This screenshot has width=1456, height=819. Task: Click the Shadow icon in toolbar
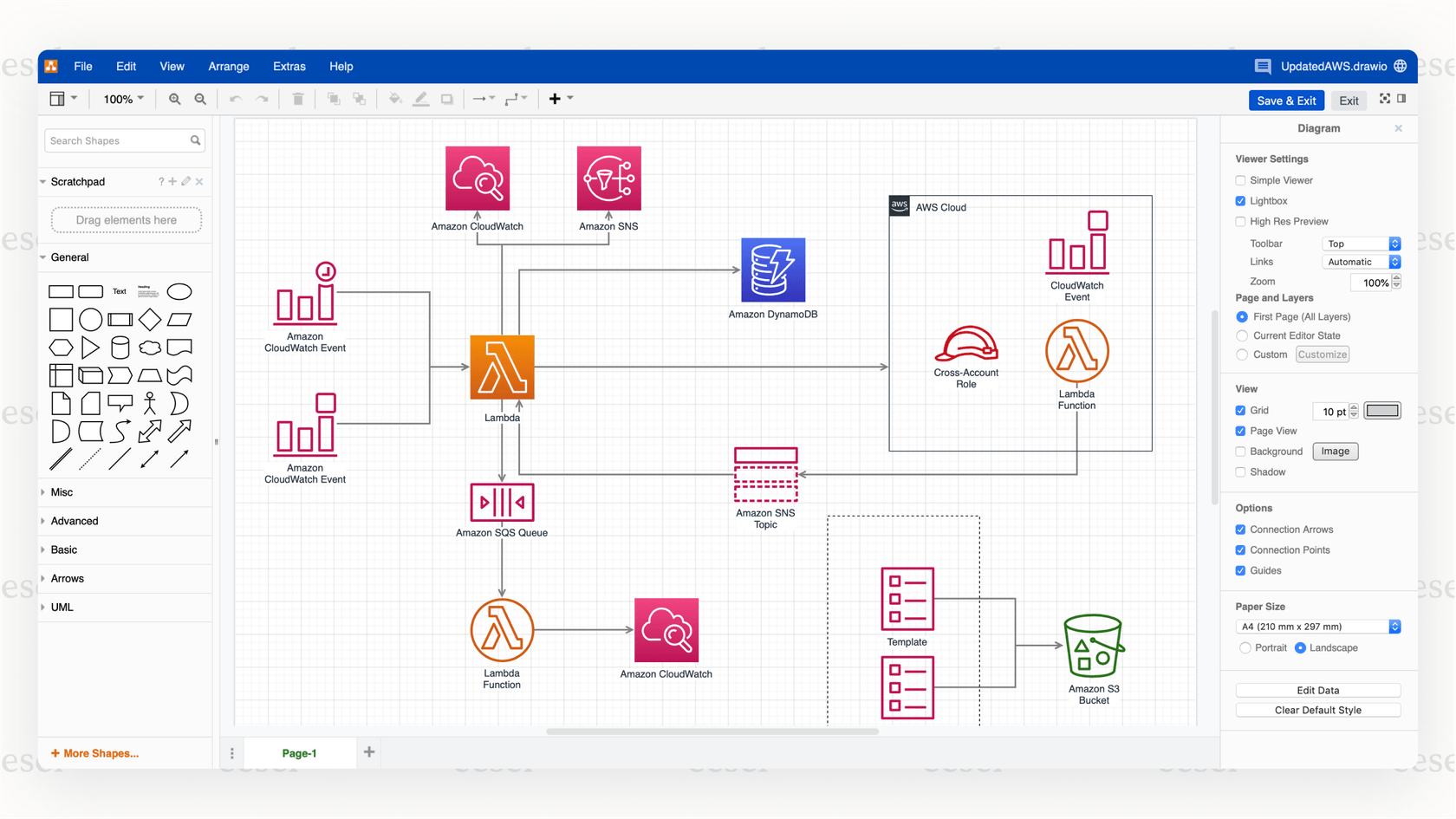point(447,99)
